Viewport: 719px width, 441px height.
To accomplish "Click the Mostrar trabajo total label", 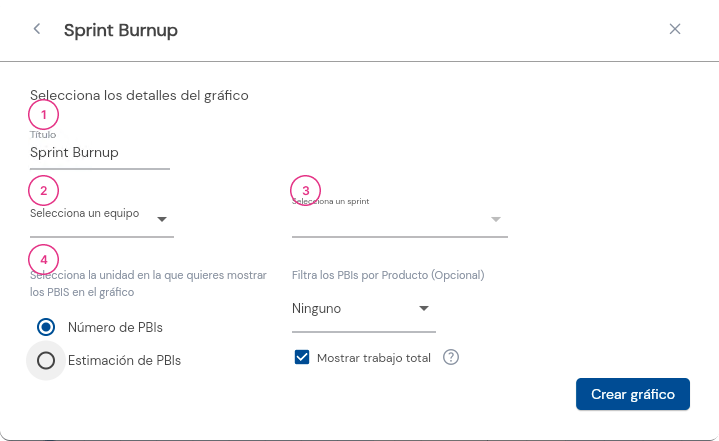I will [x=374, y=358].
